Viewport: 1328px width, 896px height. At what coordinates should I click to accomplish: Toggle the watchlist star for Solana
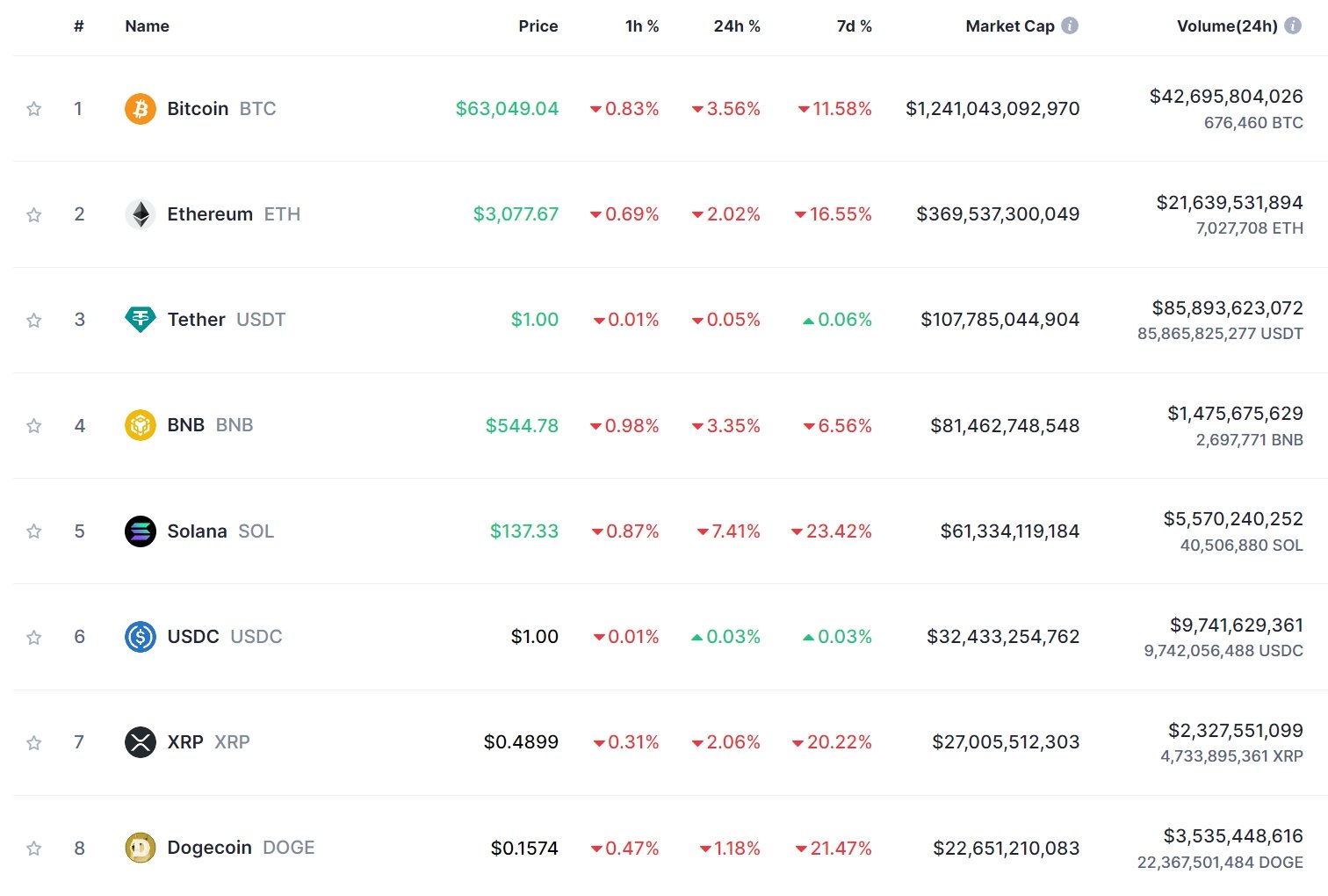point(34,531)
